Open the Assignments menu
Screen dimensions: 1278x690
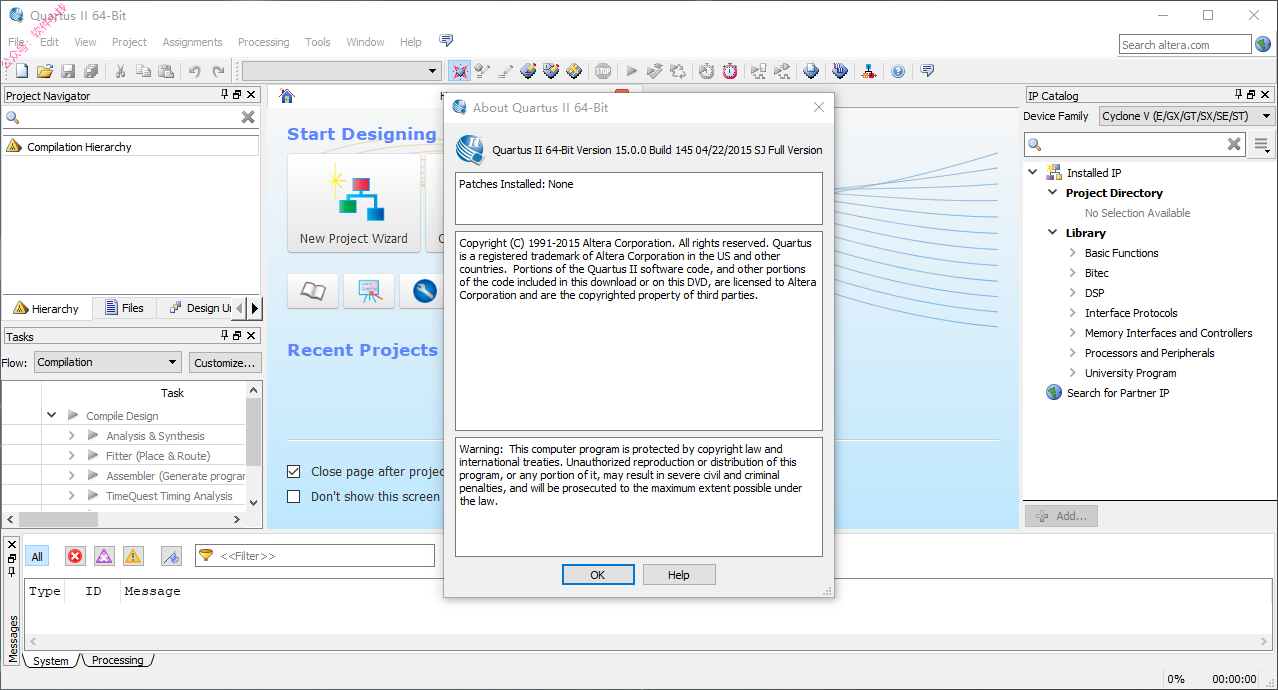click(x=192, y=42)
